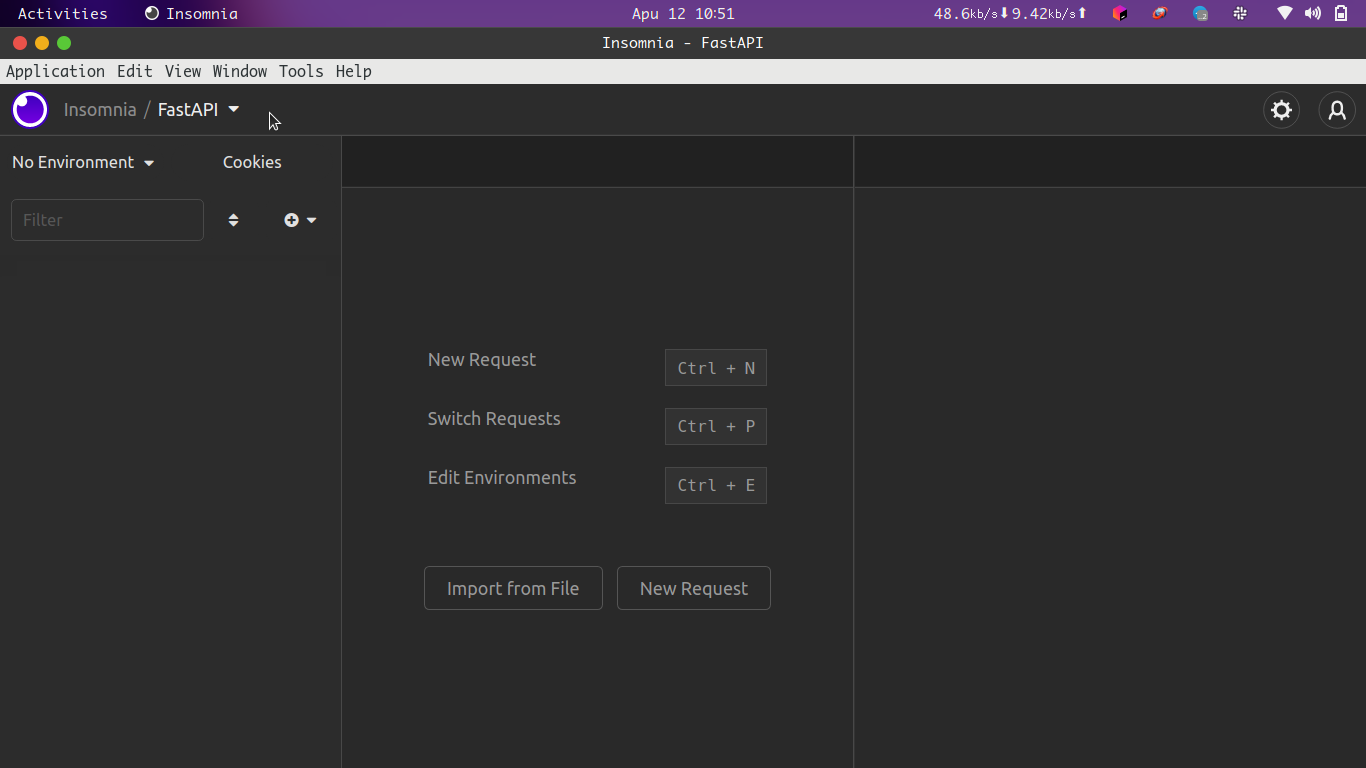Open the No Environment dropdown
Viewport: 1366px width, 768px height.
(x=83, y=162)
